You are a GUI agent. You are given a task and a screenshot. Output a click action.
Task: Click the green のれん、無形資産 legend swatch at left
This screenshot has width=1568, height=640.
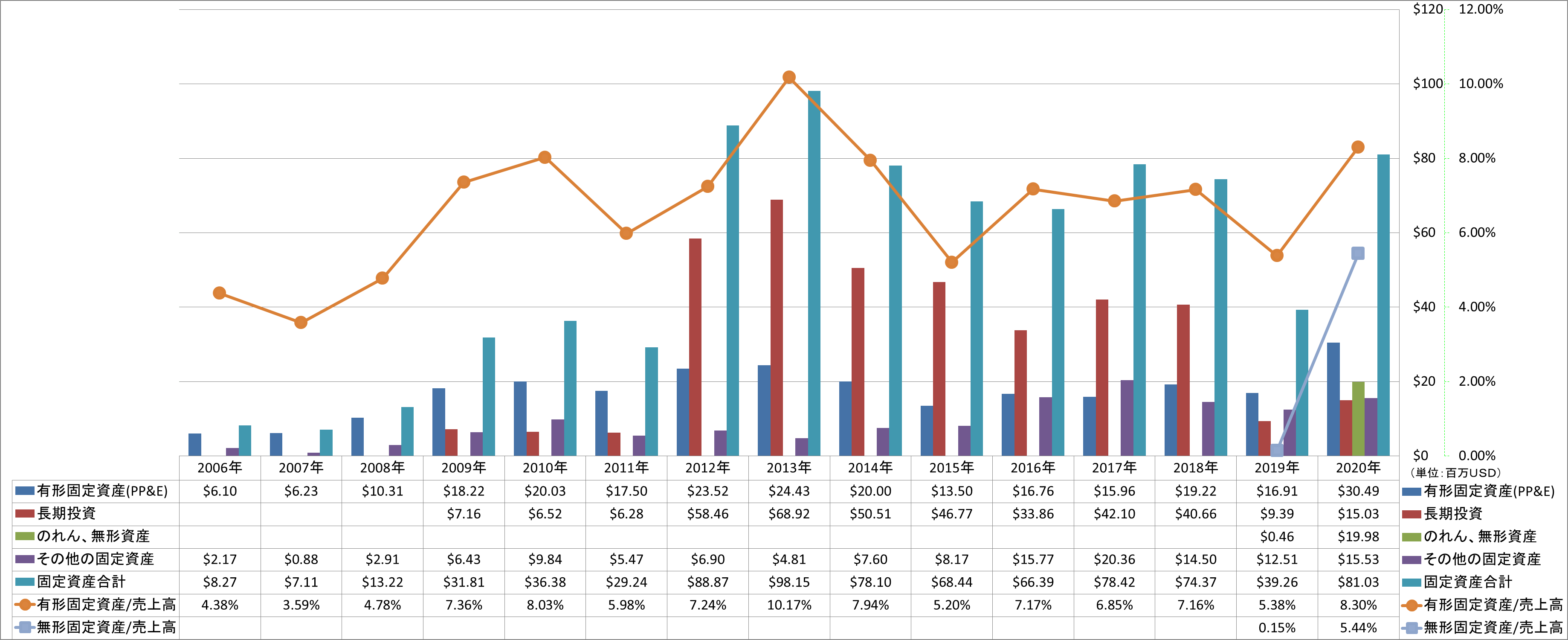coord(24,536)
